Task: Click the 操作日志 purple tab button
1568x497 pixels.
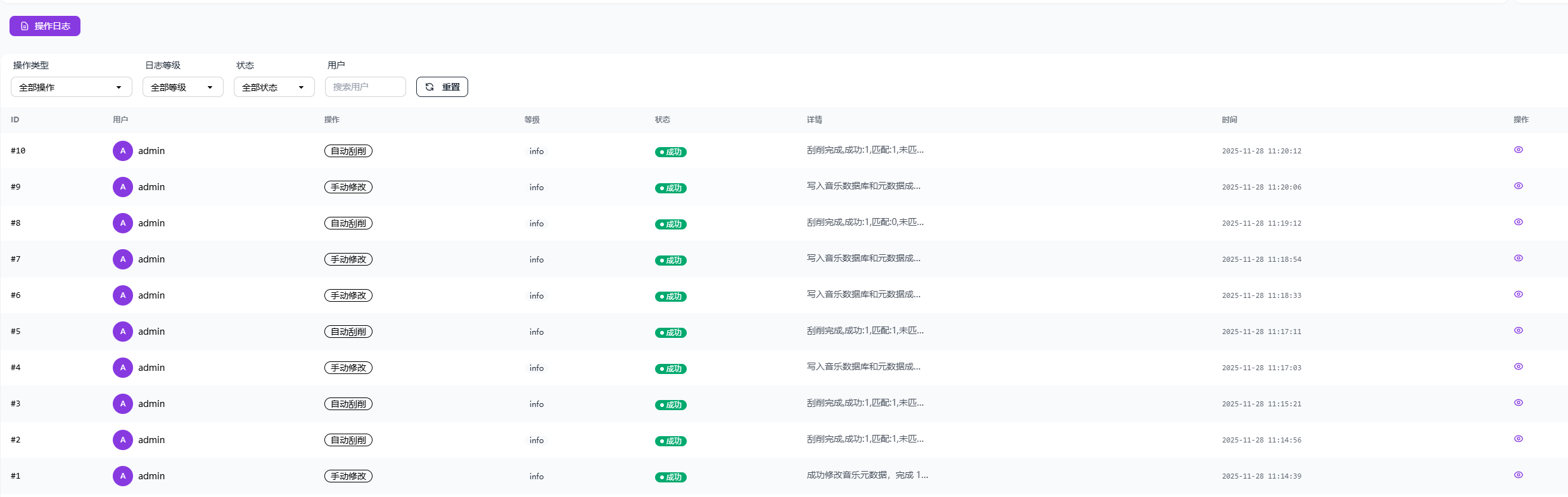Action: coord(45,26)
